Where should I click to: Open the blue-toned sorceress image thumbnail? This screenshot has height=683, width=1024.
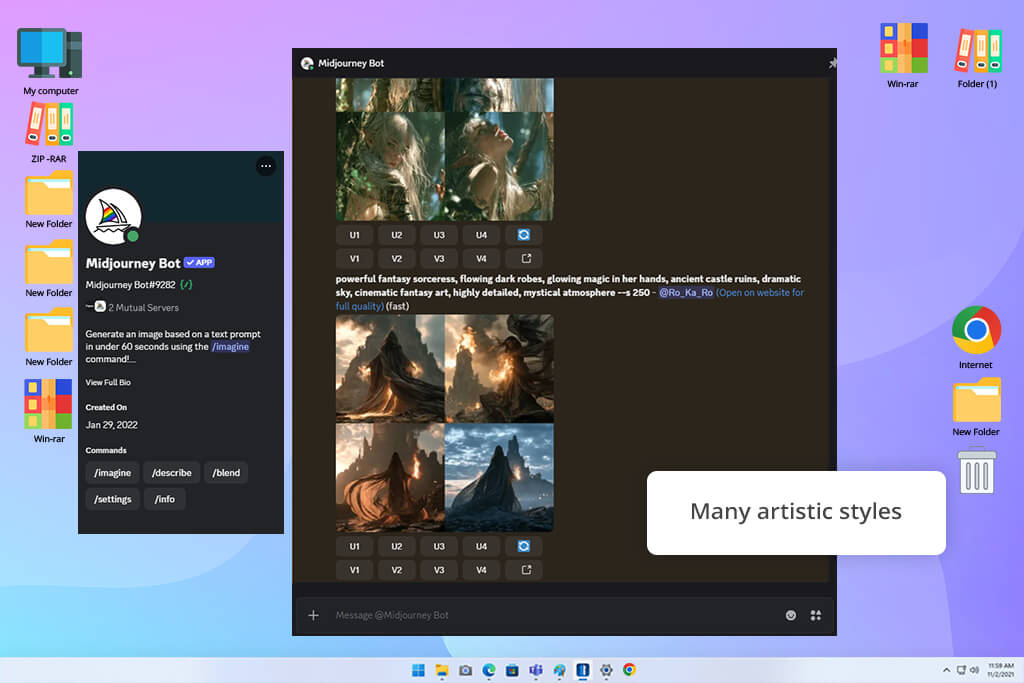(499, 477)
